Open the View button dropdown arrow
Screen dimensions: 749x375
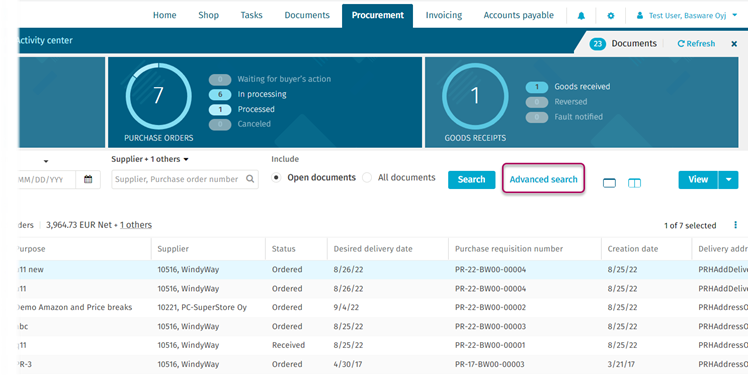728,180
